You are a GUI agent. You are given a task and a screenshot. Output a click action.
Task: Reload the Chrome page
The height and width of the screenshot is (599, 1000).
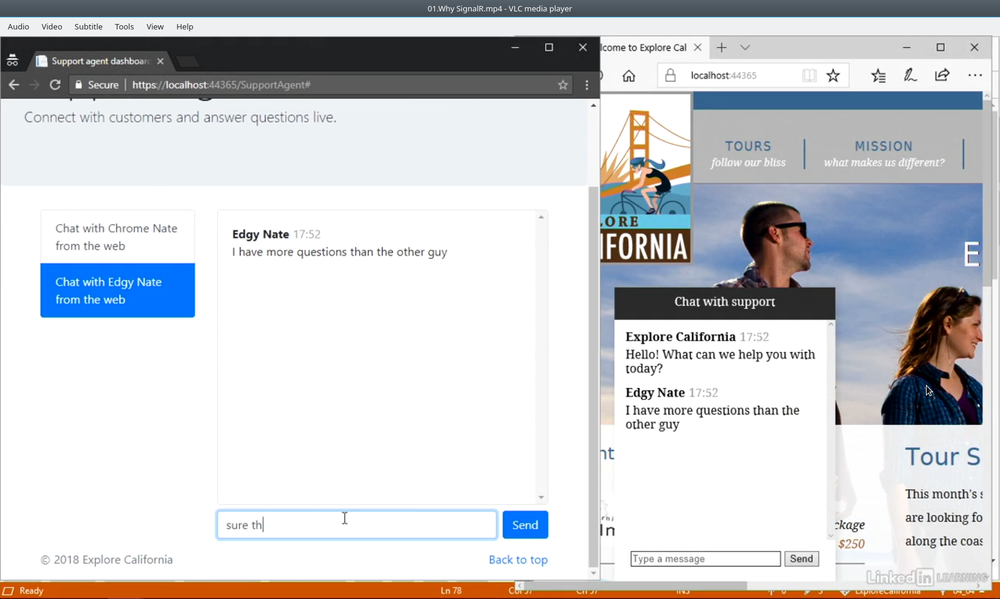(x=55, y=85)
